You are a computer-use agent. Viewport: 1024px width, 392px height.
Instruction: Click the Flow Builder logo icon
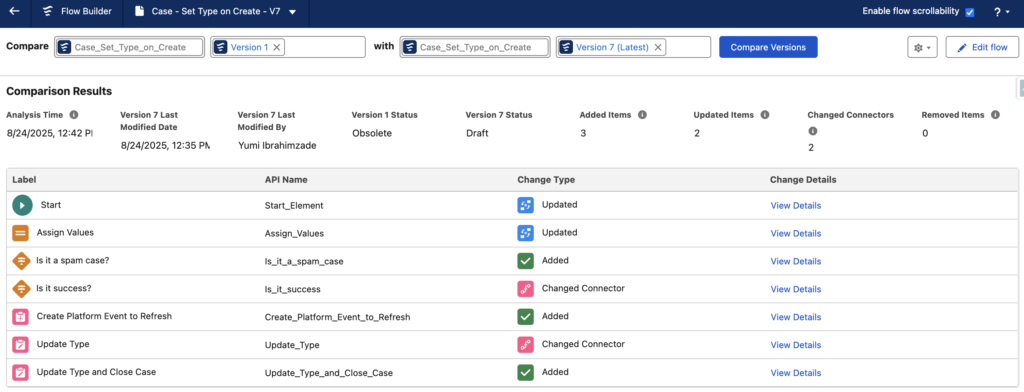tap(47, 12)
